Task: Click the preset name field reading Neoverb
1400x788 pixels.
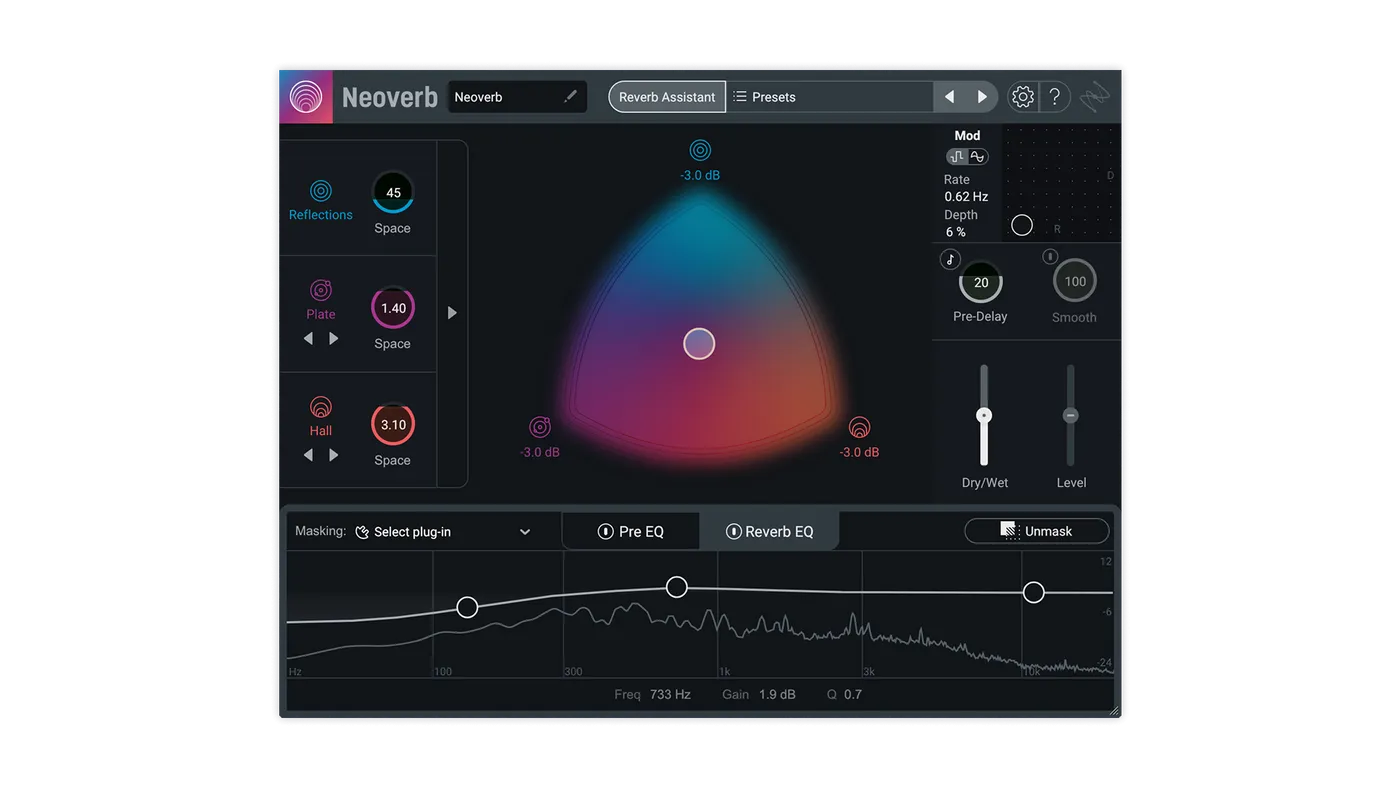Action: pos(516,97)
